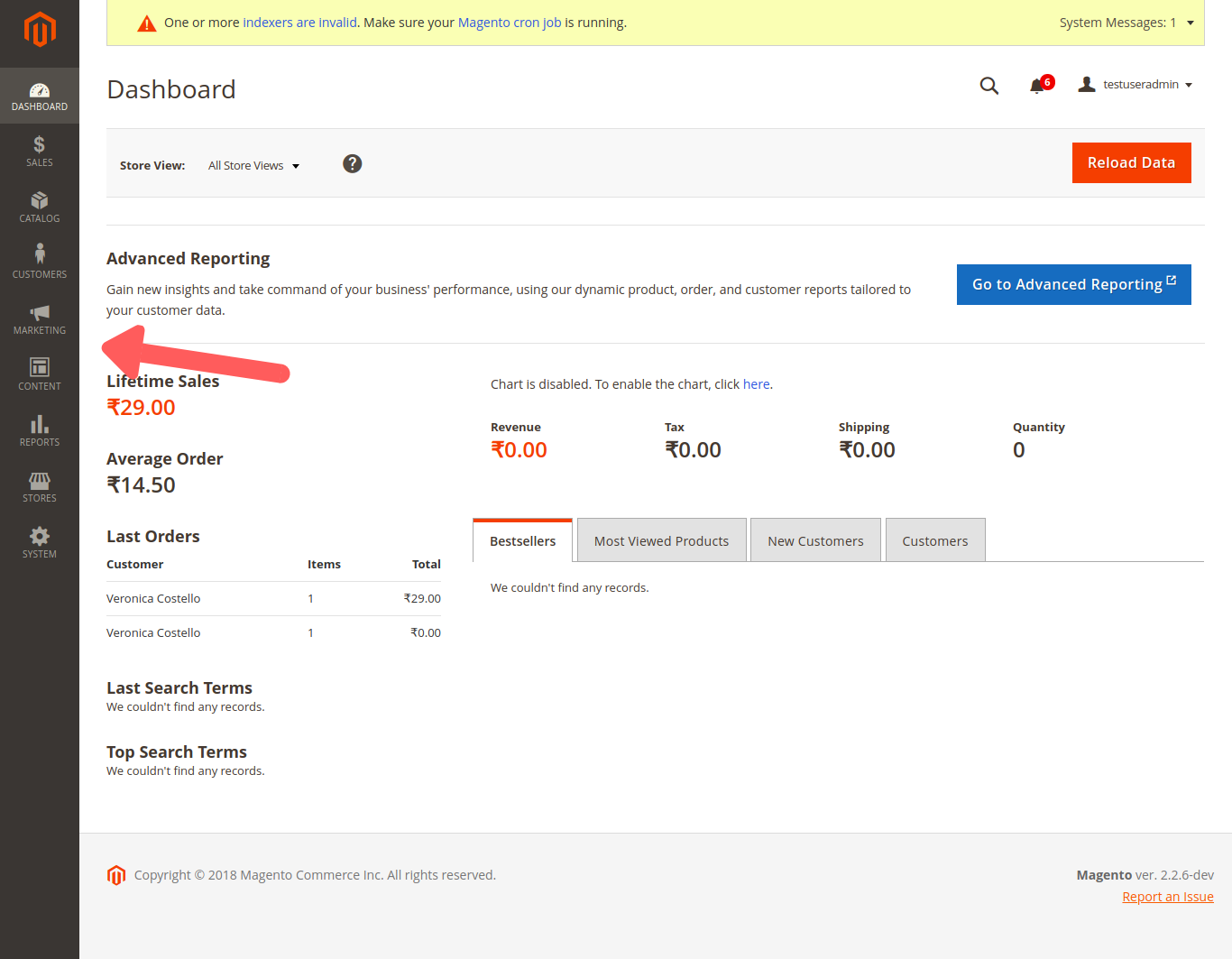The image size is (1232, 959).
Task: Open the System gear menu
Action: click(x=40, y=542)
